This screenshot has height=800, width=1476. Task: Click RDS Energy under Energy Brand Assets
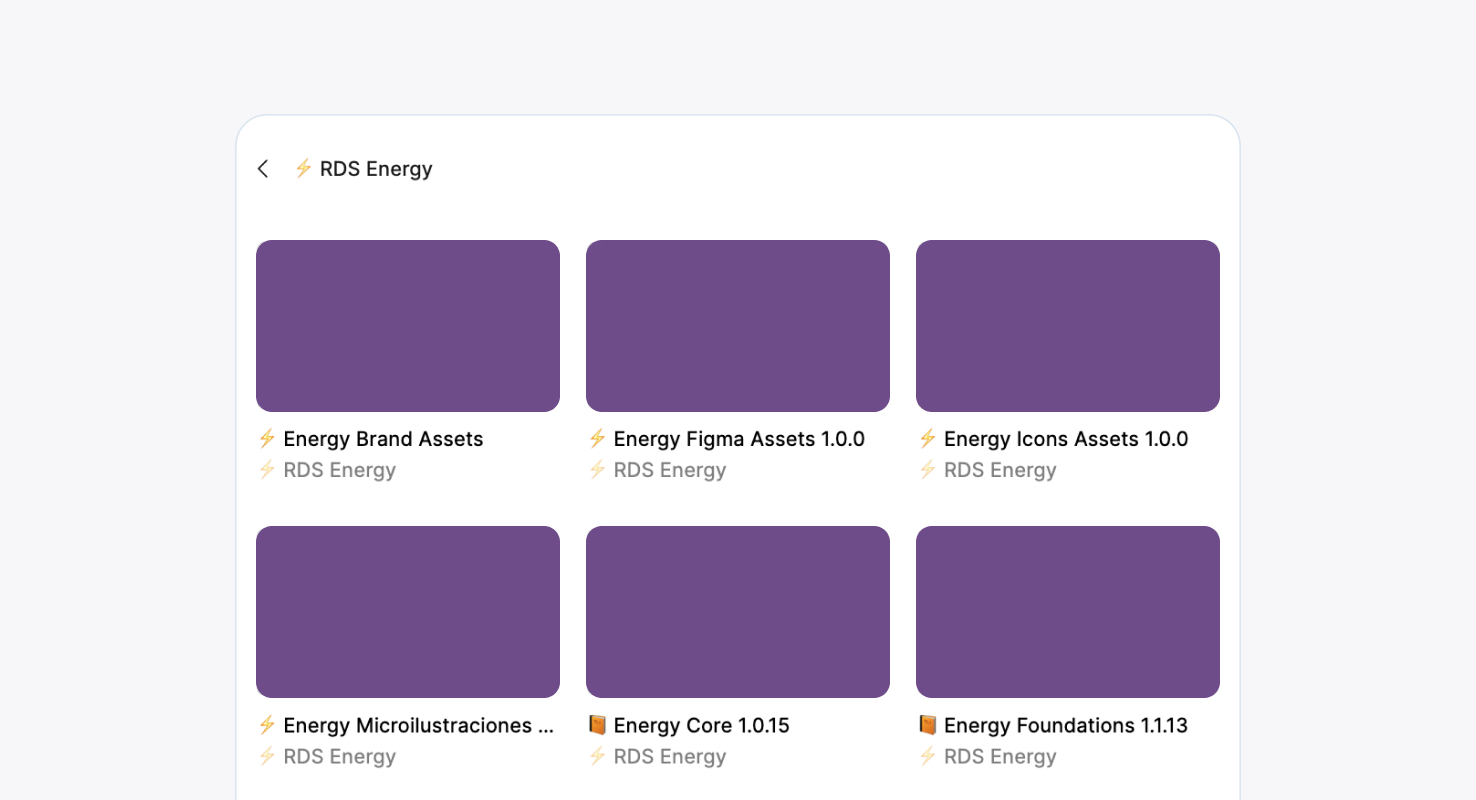[340, 470]
